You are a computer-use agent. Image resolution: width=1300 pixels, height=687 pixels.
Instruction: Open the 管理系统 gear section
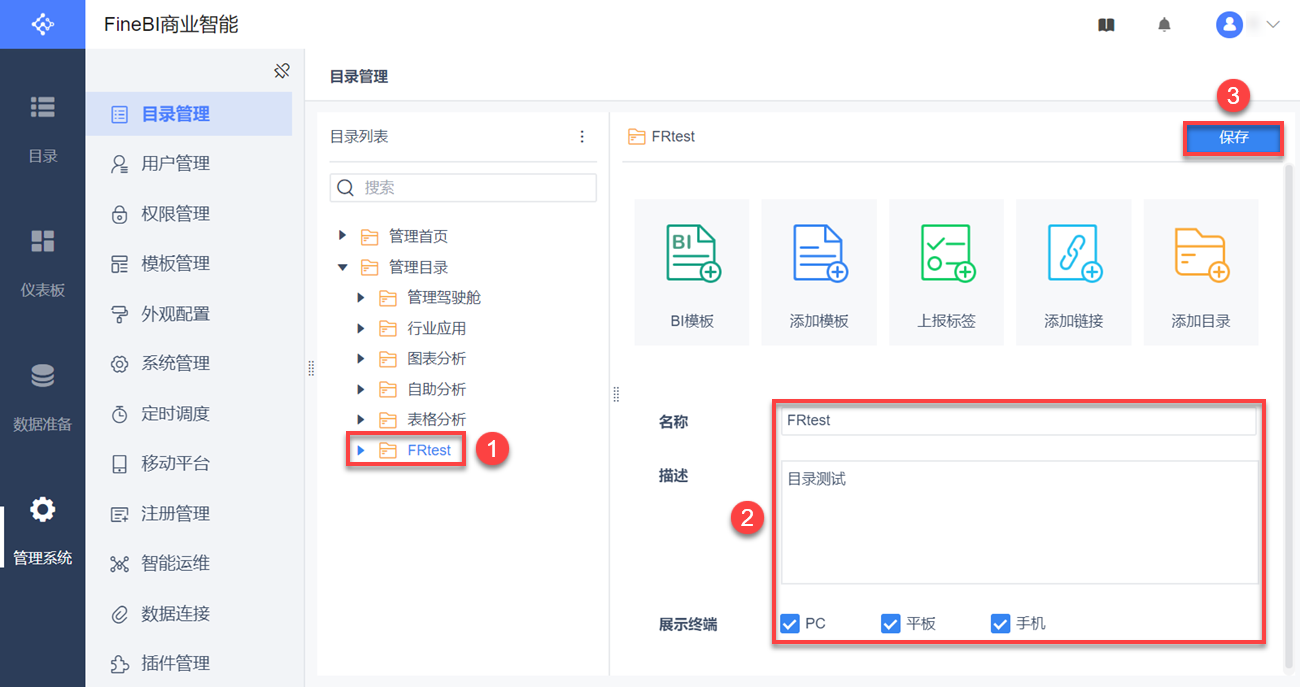tap(43, 532)
